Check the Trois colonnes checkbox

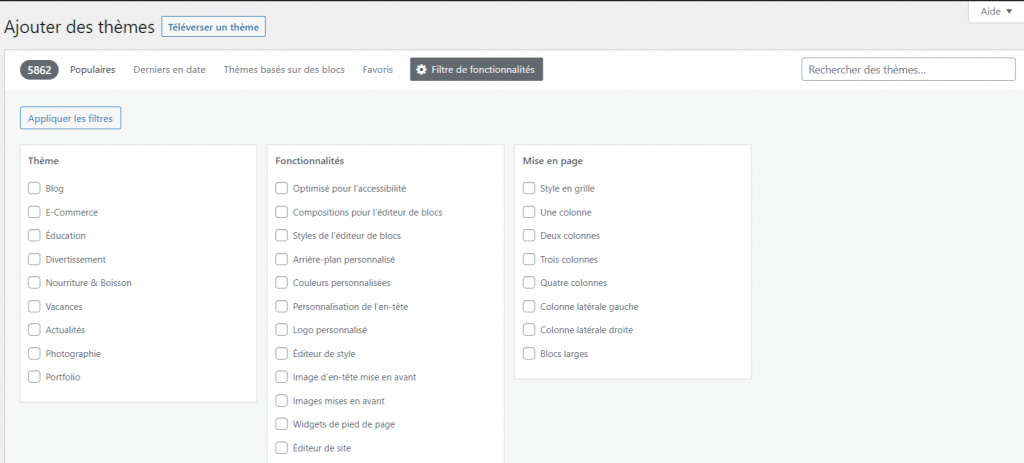(x=529, y=259)
